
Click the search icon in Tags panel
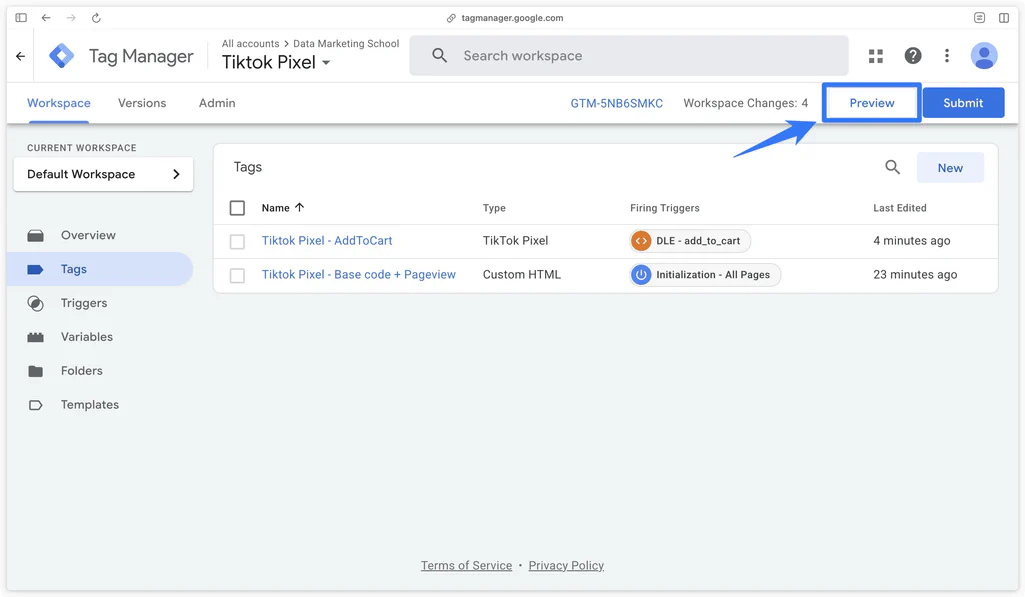tap(892, 167)
